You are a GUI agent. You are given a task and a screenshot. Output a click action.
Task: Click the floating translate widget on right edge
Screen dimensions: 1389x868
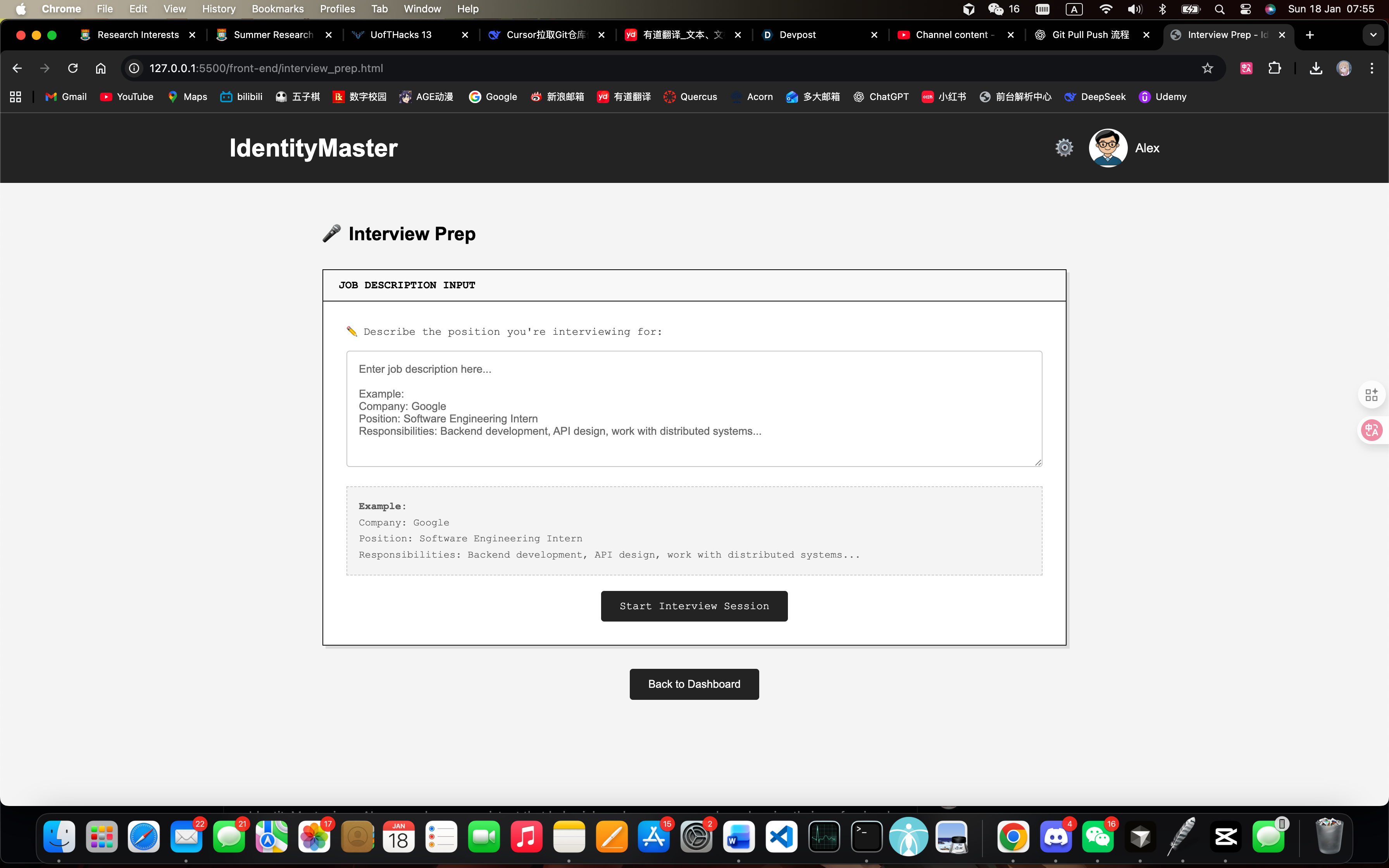pos(1372,430)
